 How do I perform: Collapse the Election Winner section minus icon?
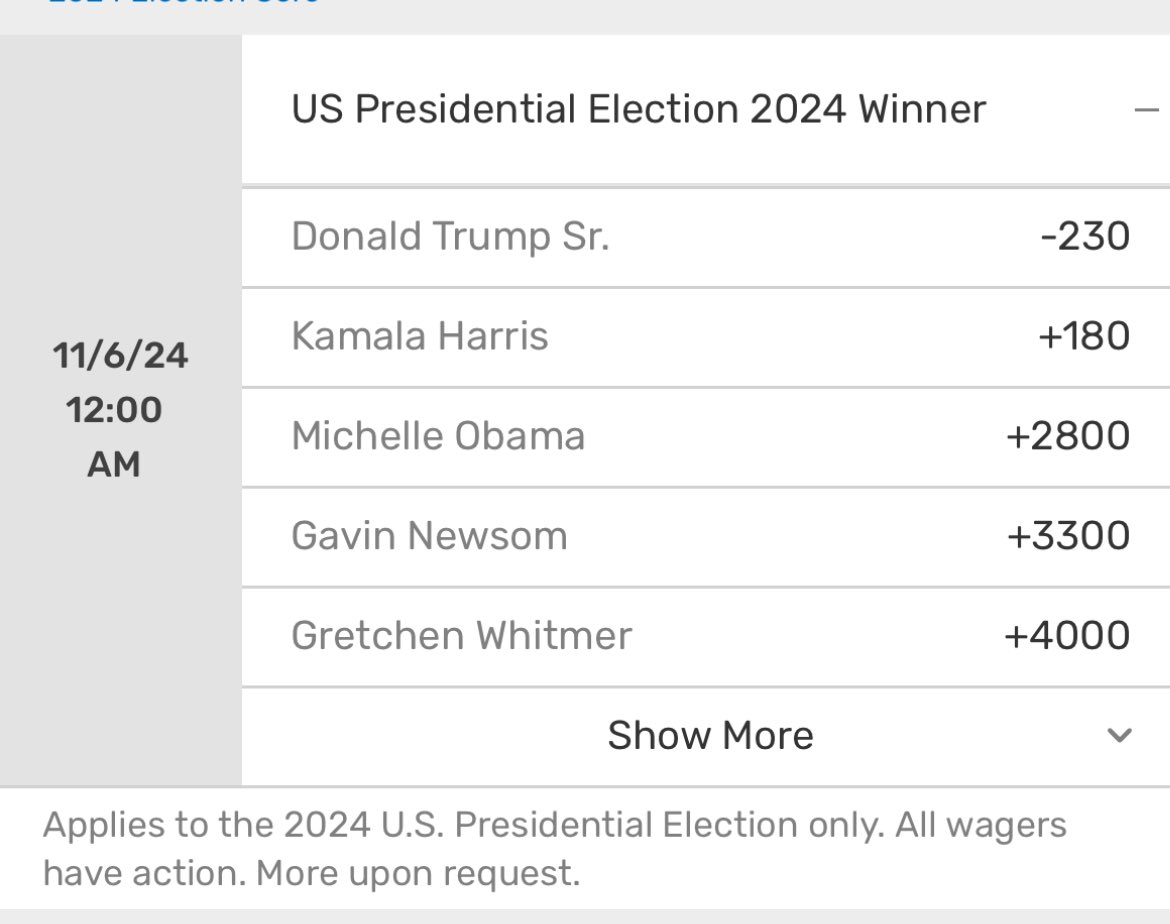[x=1147, y=109]
